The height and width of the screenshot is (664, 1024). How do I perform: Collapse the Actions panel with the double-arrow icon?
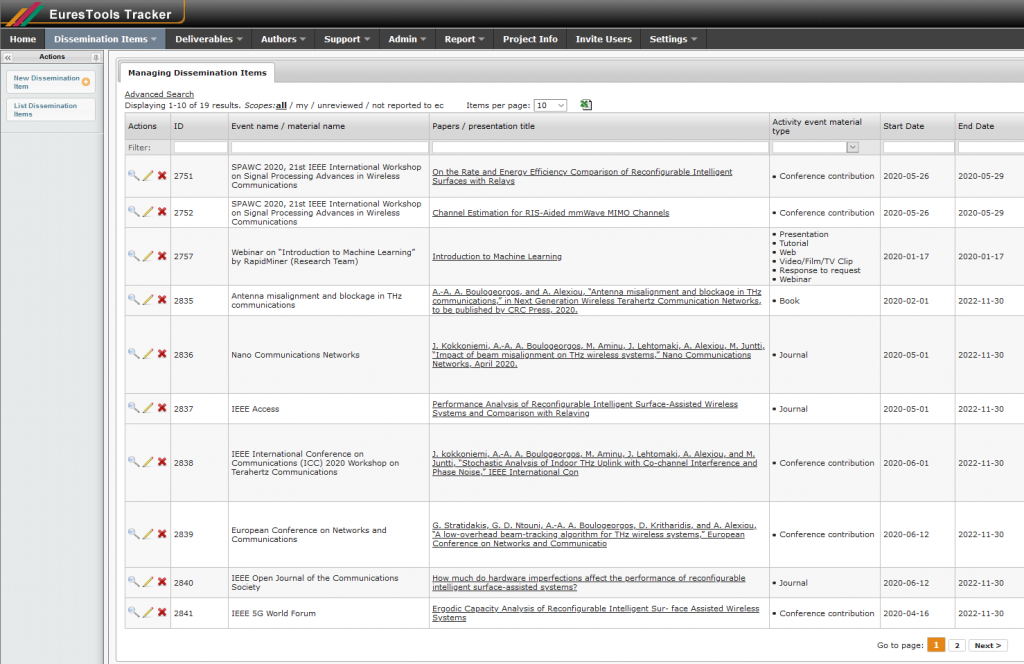point(8,57)
